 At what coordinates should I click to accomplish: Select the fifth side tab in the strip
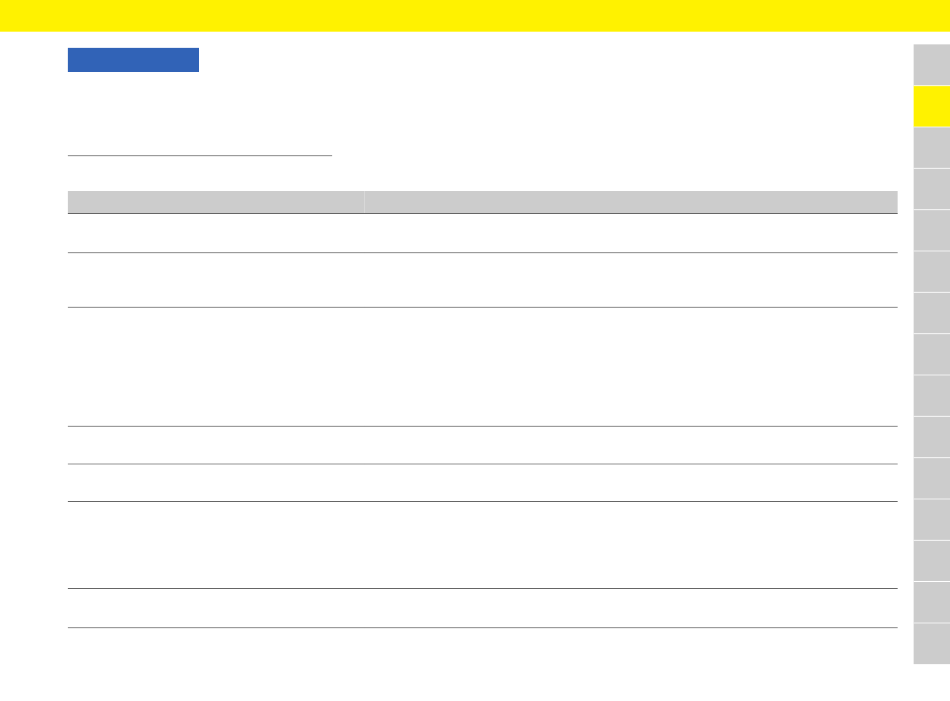coord(932,230)
